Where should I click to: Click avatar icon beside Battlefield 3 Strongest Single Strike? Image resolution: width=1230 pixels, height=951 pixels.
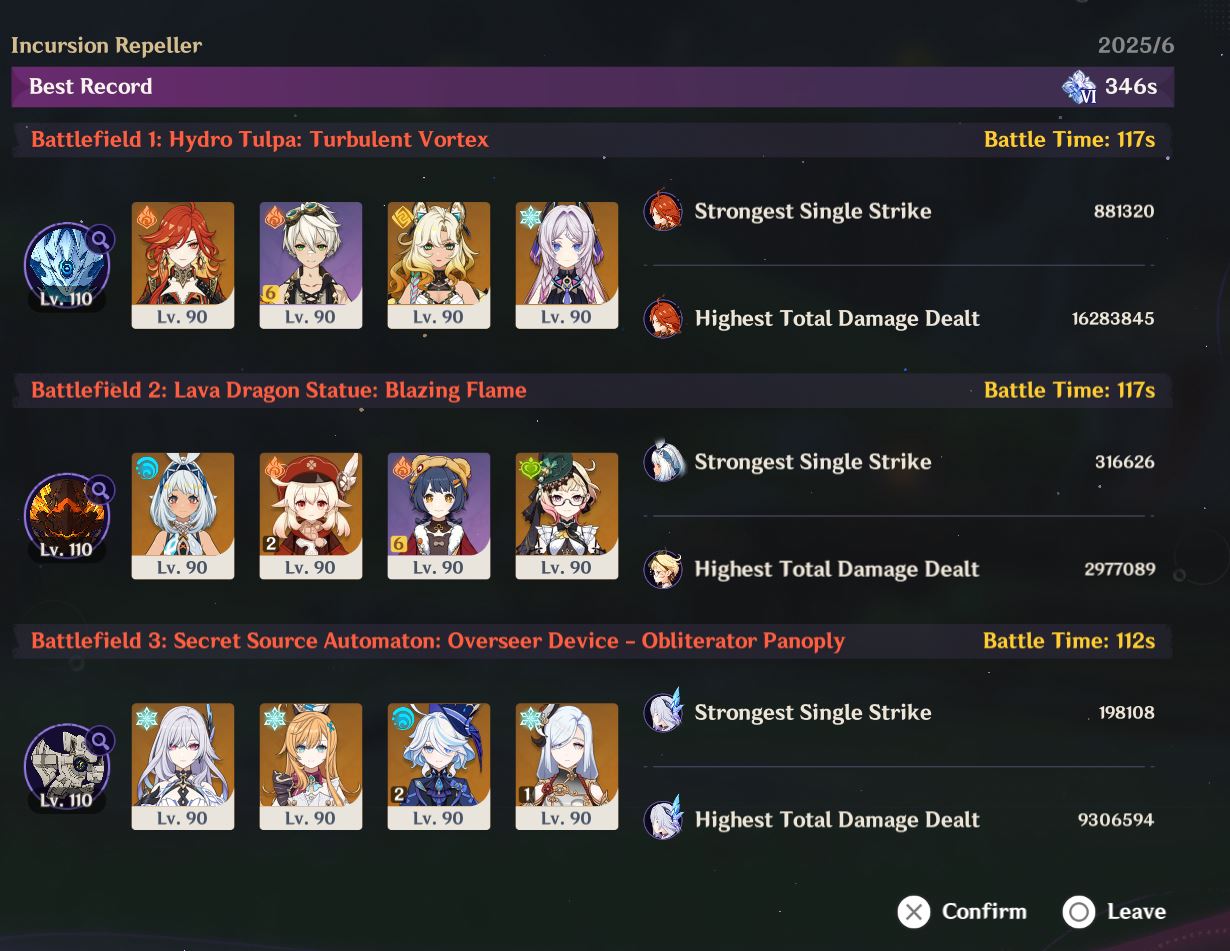pyautogui.click(x=663, y=712)
